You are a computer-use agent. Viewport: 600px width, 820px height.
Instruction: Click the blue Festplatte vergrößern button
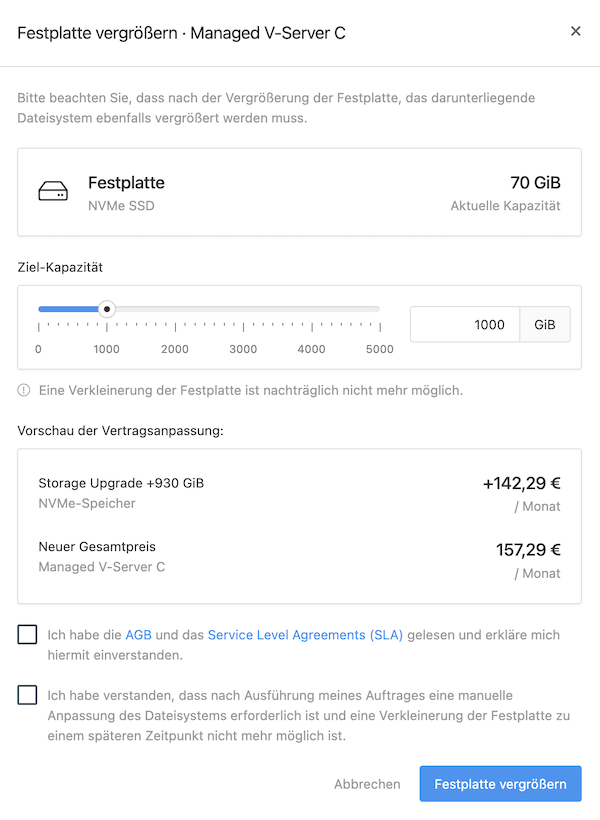(x=501, y=784)
